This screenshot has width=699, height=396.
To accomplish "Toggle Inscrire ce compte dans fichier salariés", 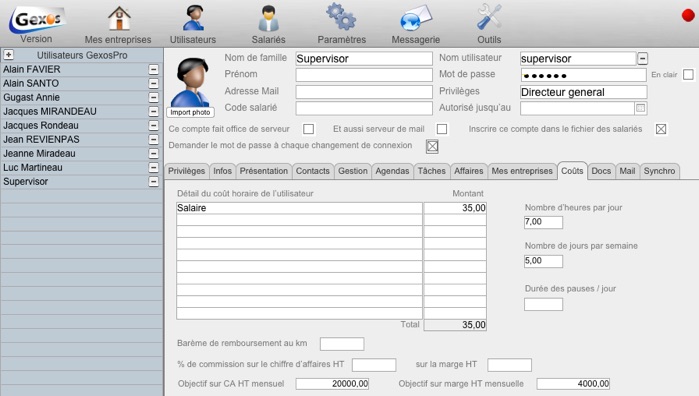I will (x=661, y=129).
